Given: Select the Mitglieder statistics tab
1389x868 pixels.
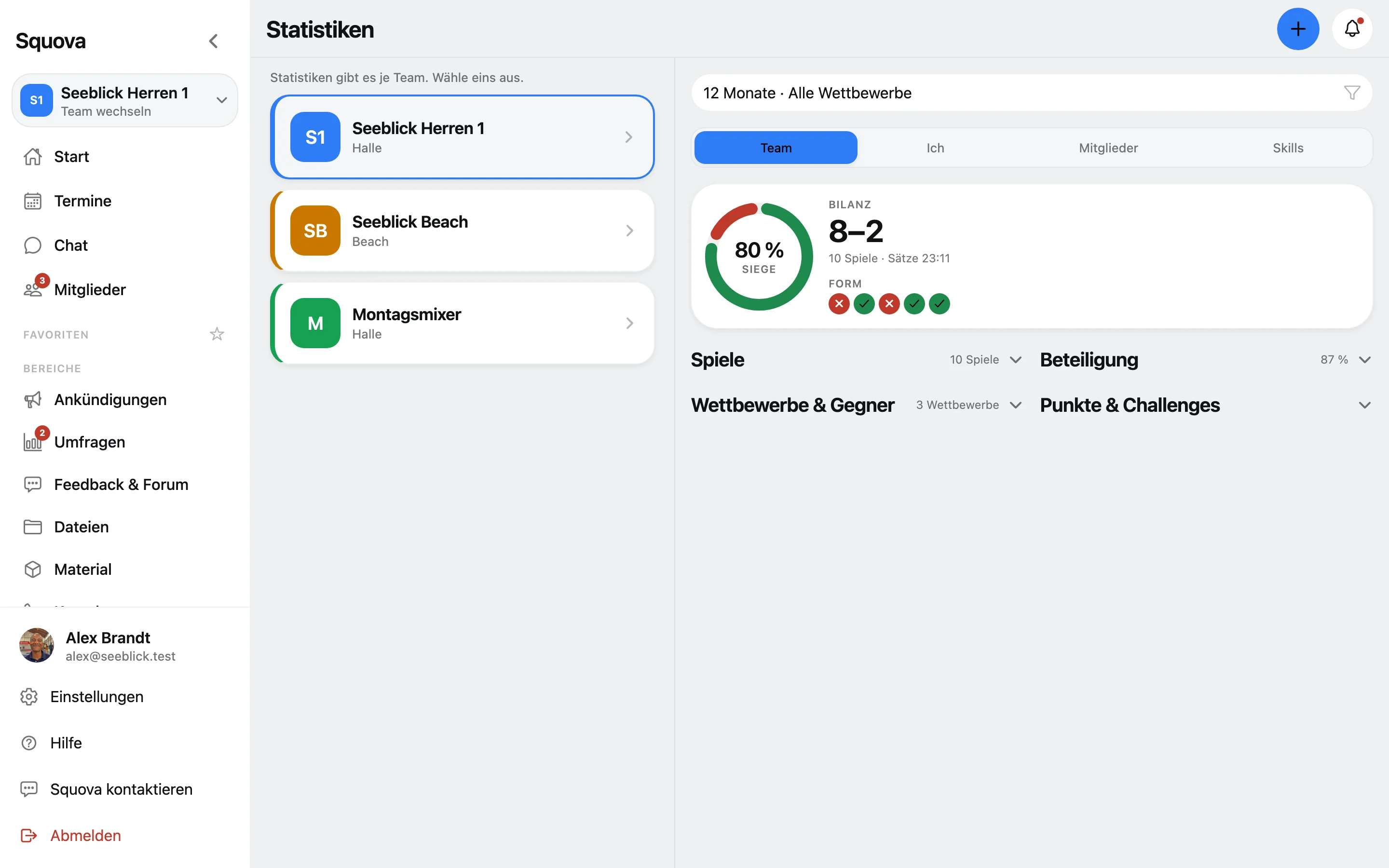Looking at the screenshot, I should click(1108, 148).
